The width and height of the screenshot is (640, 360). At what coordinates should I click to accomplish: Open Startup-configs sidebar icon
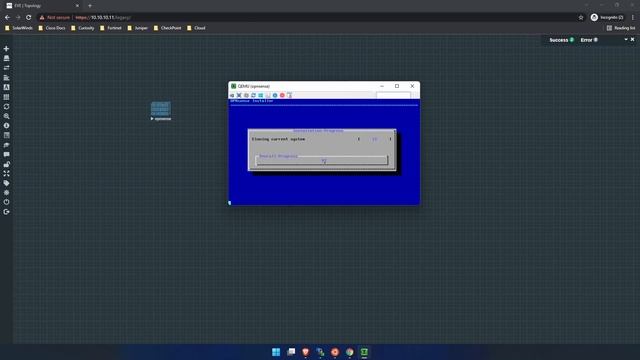click(x=6, y=78)
